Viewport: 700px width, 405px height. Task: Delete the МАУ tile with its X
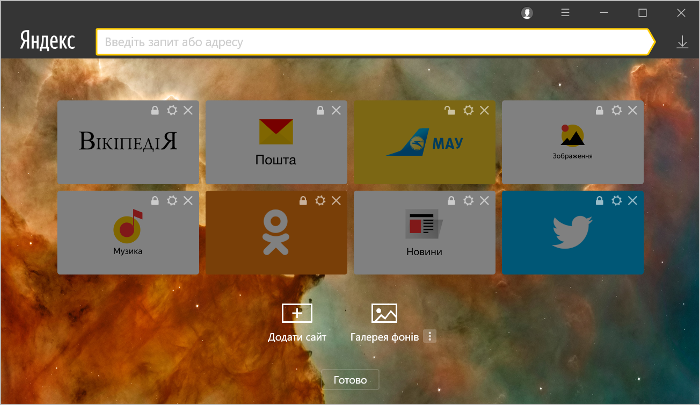tap(484, 110)
